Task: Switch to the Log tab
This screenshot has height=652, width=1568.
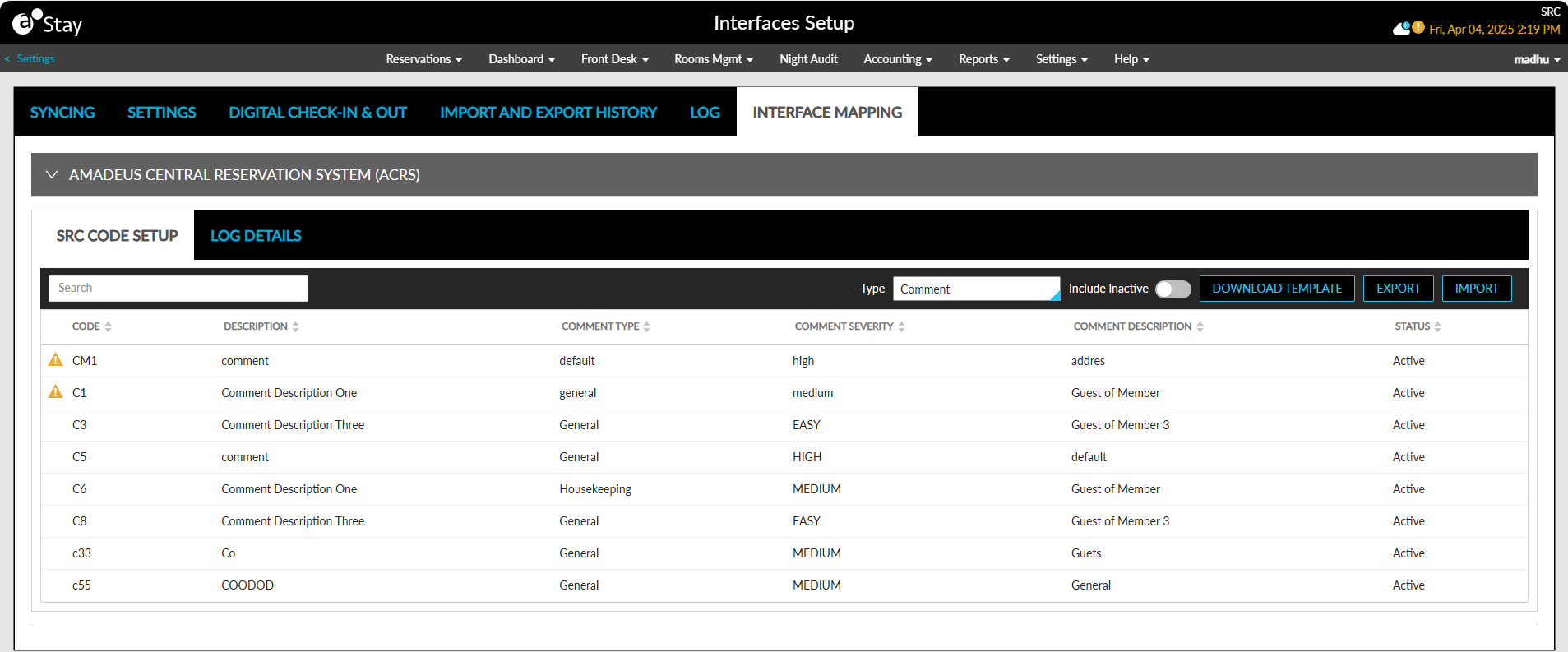Action: (x=705, y=113)
